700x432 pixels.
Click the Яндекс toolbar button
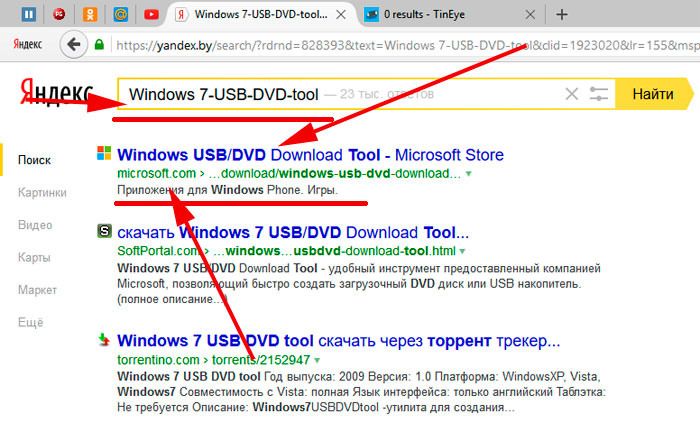(28, 44)
